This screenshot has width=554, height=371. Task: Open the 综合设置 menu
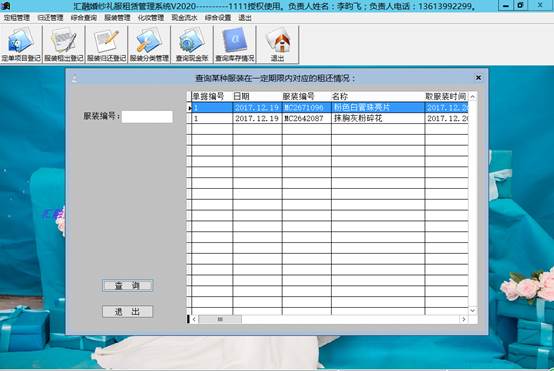tap(218, 18)
